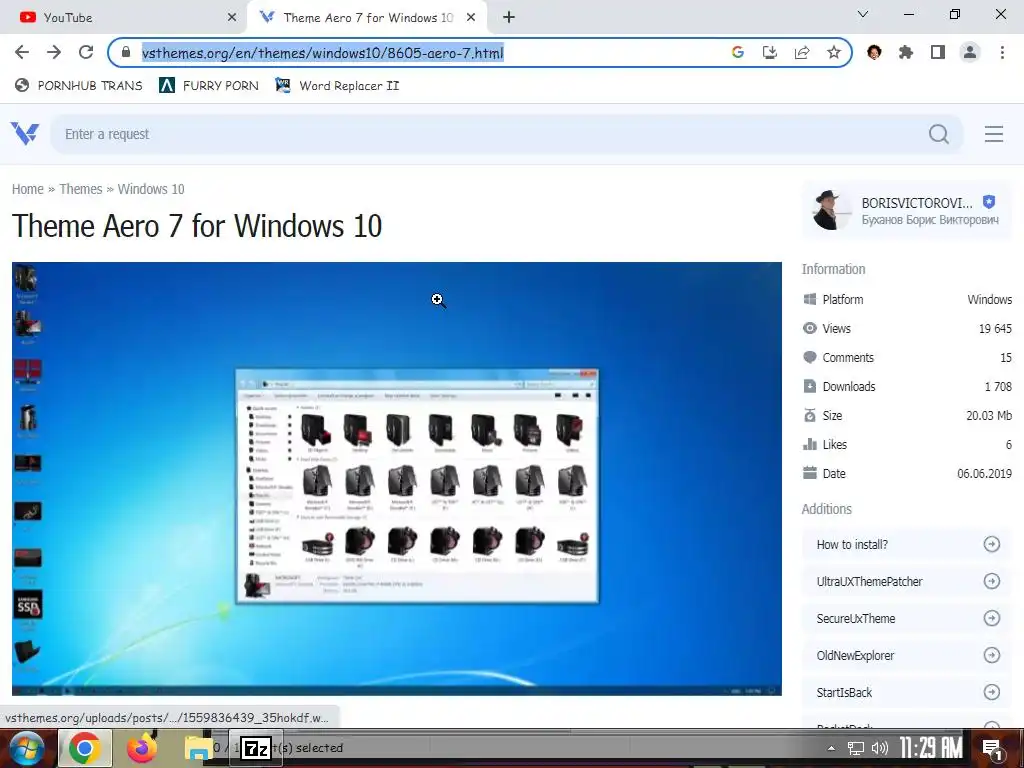
Task: Open Firefox from the taskbar
Action: (x=142, y=748)
